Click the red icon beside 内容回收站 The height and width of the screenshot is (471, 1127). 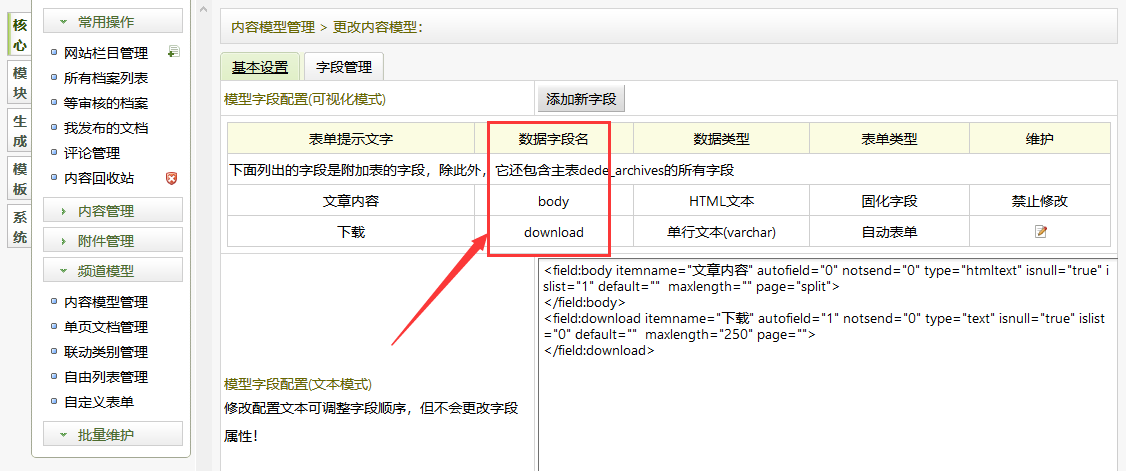pos(171,178)
